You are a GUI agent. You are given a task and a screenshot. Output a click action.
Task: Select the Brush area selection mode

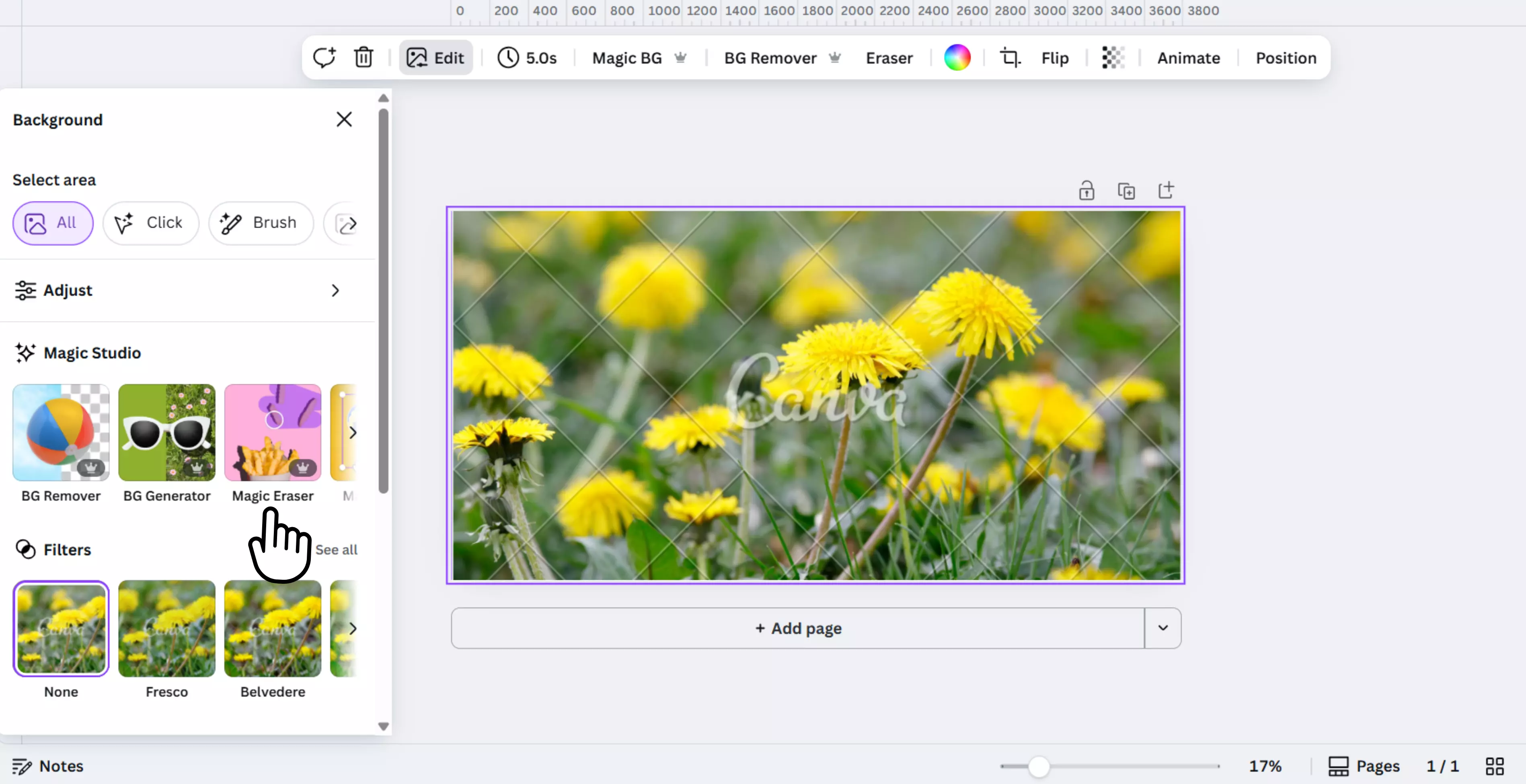pyautogui.click(x=261, y=223)
